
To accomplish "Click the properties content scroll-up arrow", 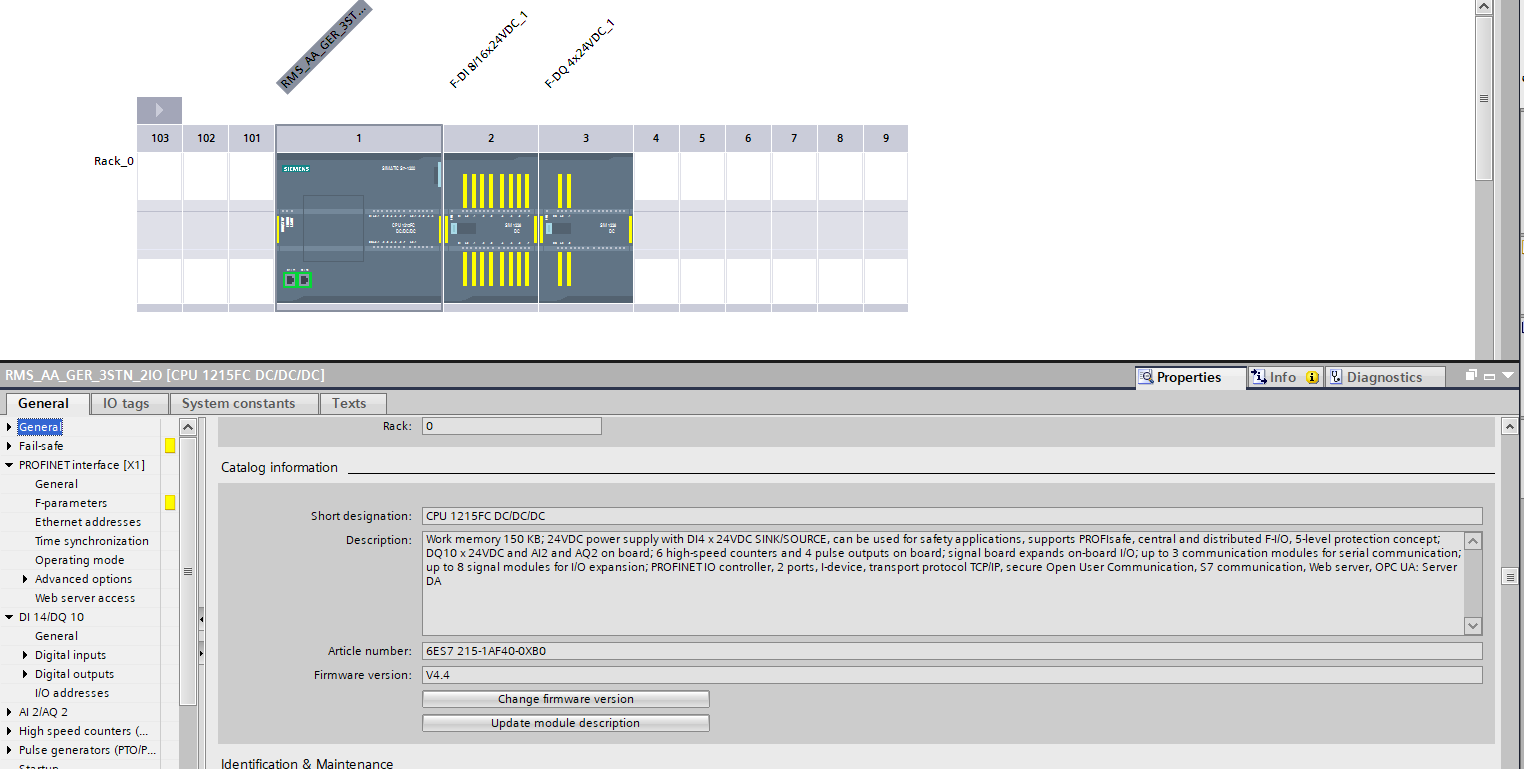I will pyautogui.click(x=1510, y=427).
